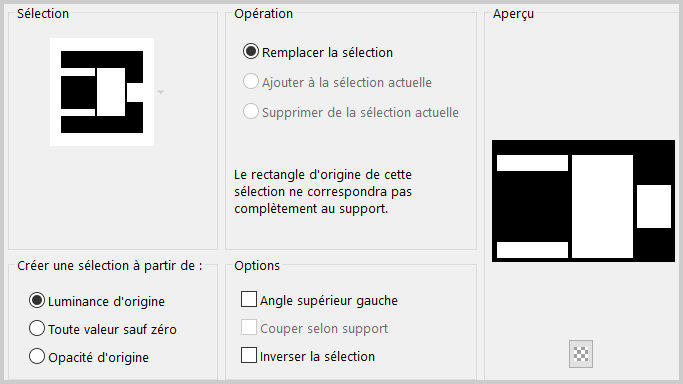683x384 pixels.
Task: Click the Opération group heading
Action: click(x=264, y=13)
